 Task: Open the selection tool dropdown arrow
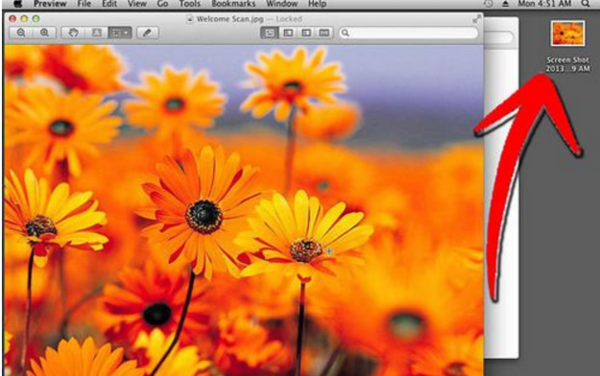(127, 33)
